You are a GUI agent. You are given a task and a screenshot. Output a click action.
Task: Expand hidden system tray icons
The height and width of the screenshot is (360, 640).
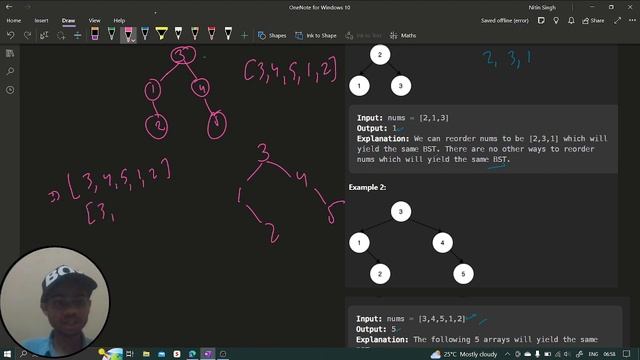coord(507,354)
